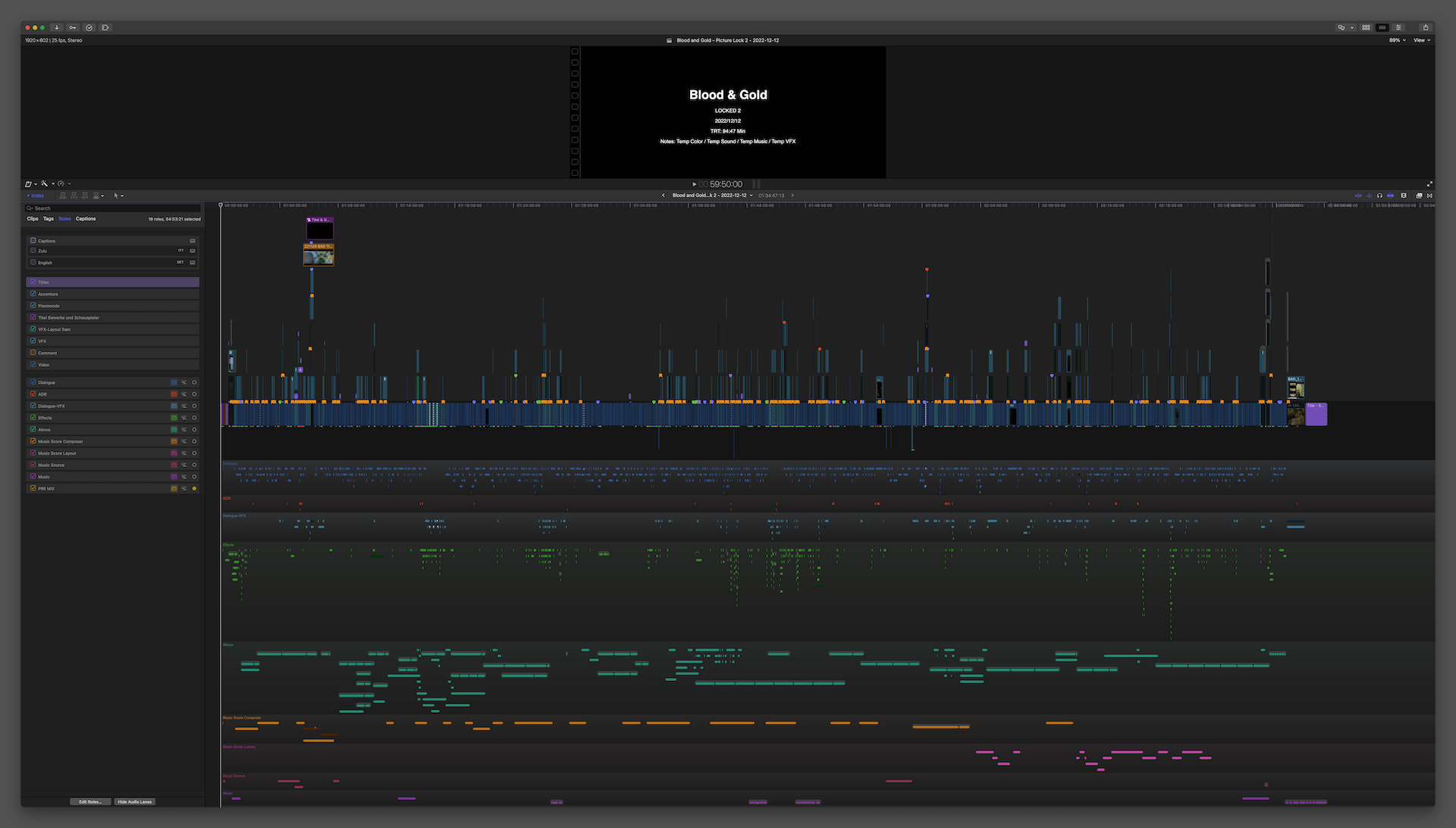Viewport: 1456px width, 828px height.
Task: Switch to the Captions tab
Action: point(86,218)
